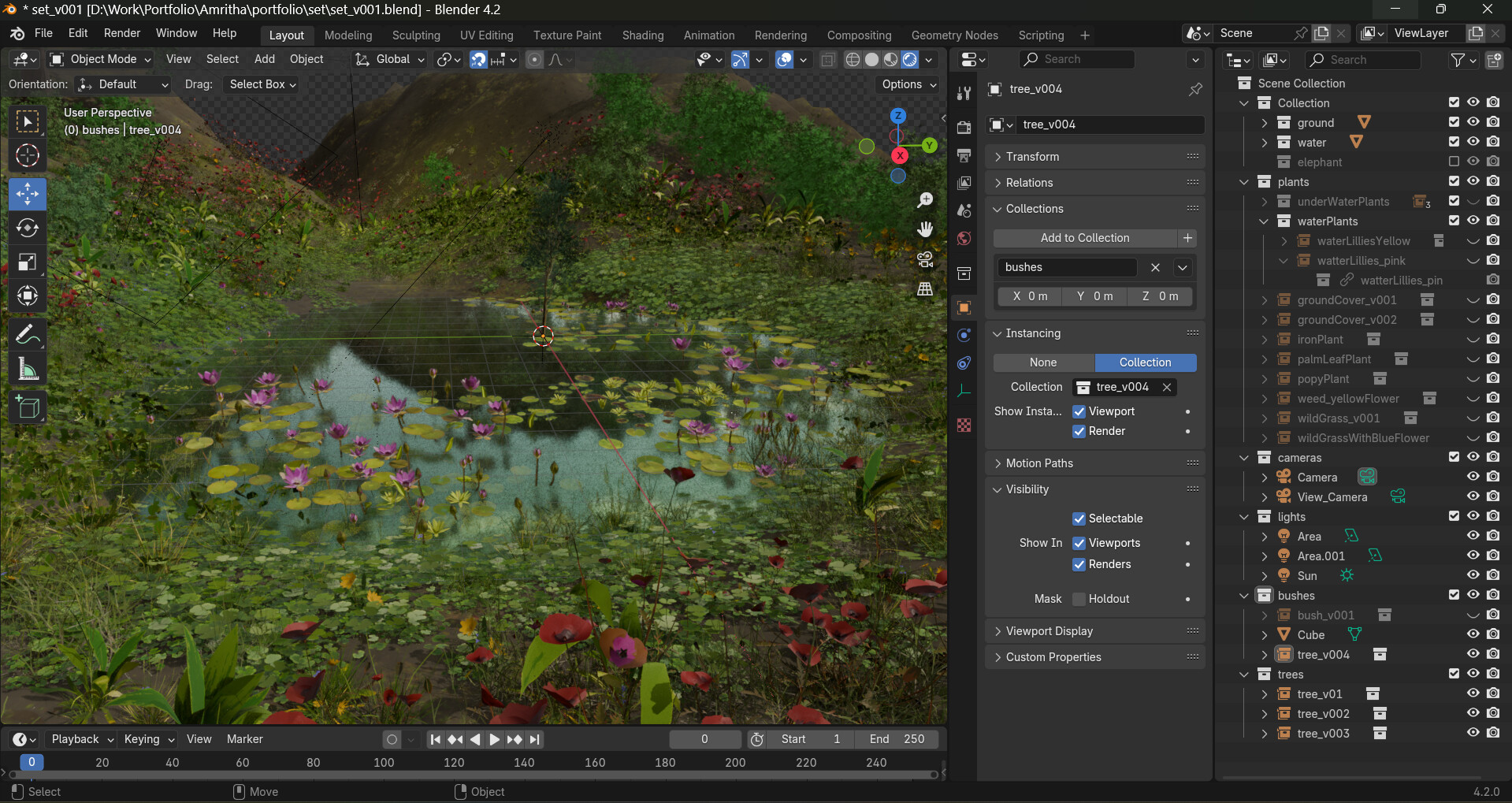The height and width of the screenshot is (803, 1512).
Task: Disable Render instancing checkbox
Action: (1079, 431)
